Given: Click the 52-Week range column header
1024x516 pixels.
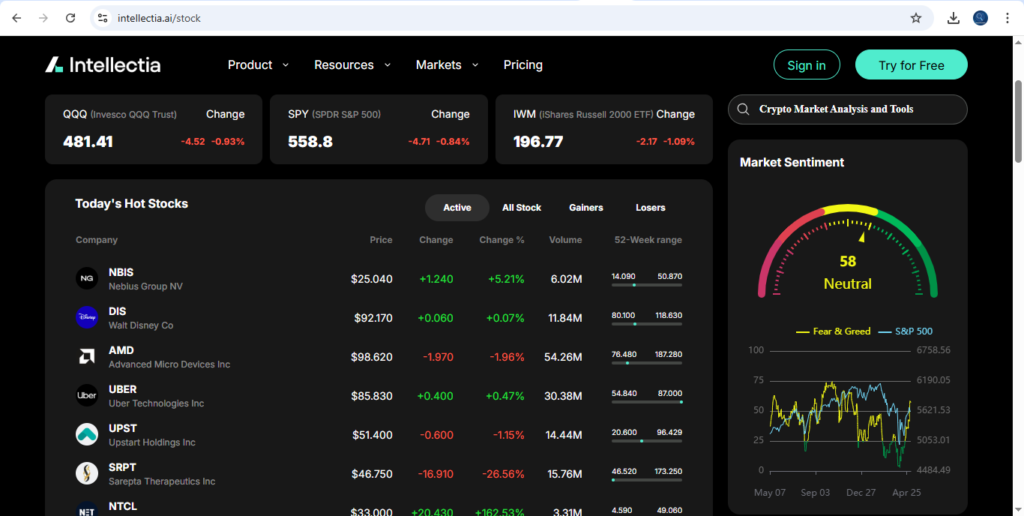Looking at the screenshot, I should tap(648, 240).
